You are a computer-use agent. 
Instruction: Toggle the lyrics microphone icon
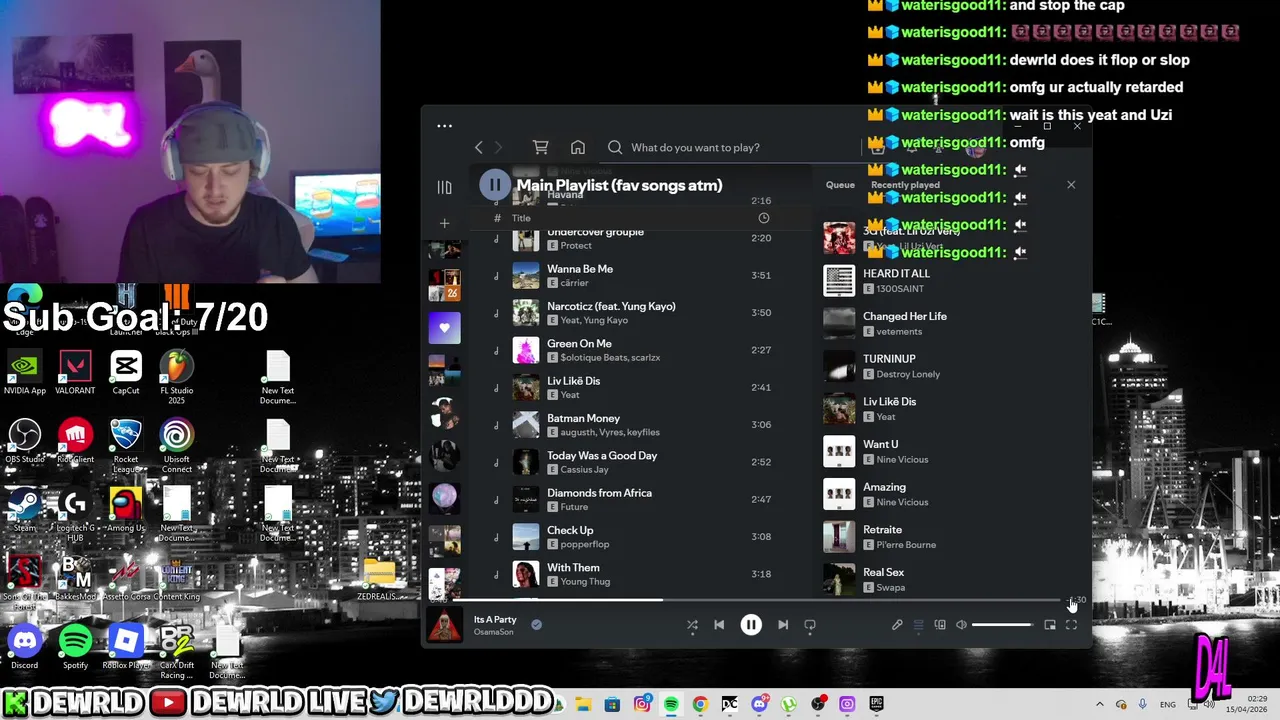pyautogui.click(x=897, y=625)
